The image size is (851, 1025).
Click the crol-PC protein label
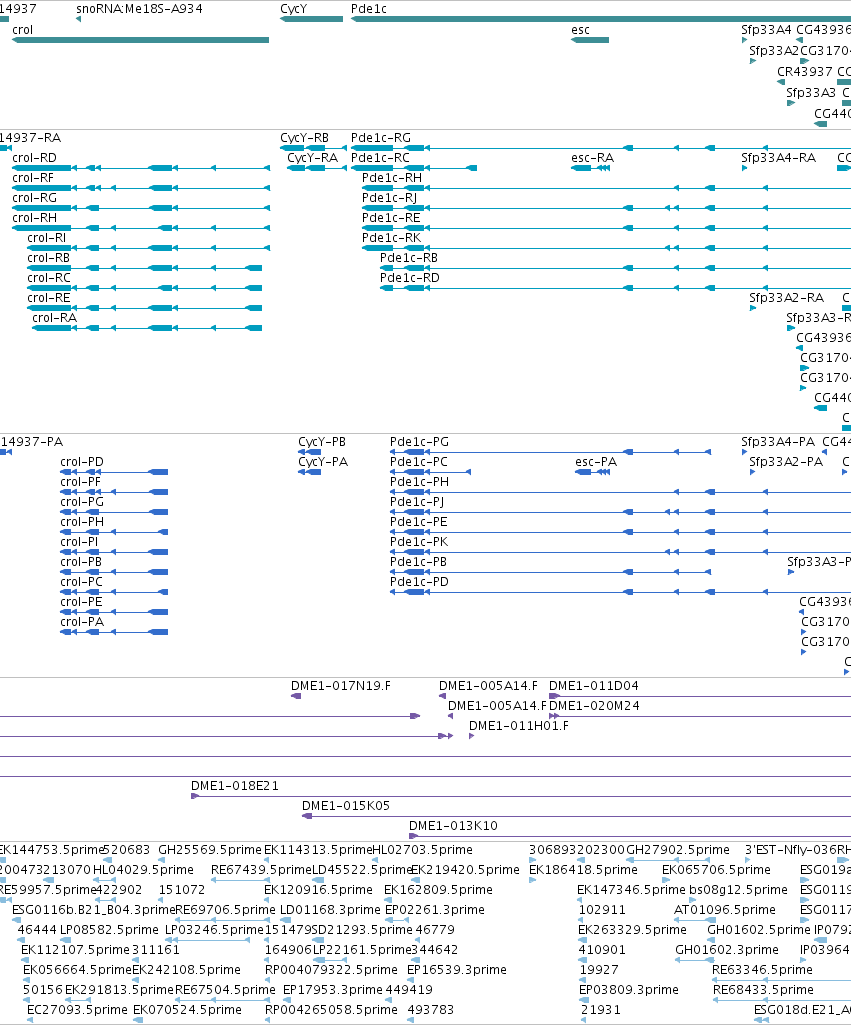coord(82,582)
